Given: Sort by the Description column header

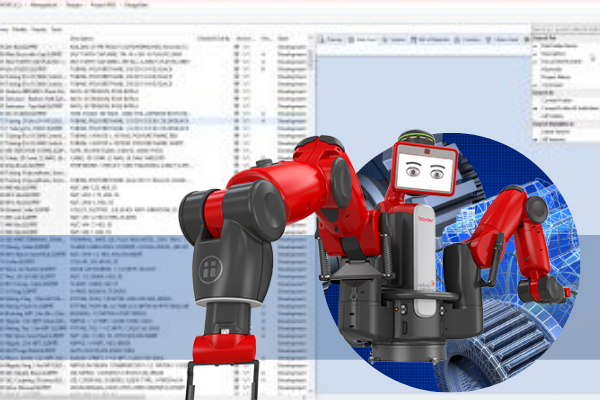Looking at the screenshot, I should [x=82, y=38].
